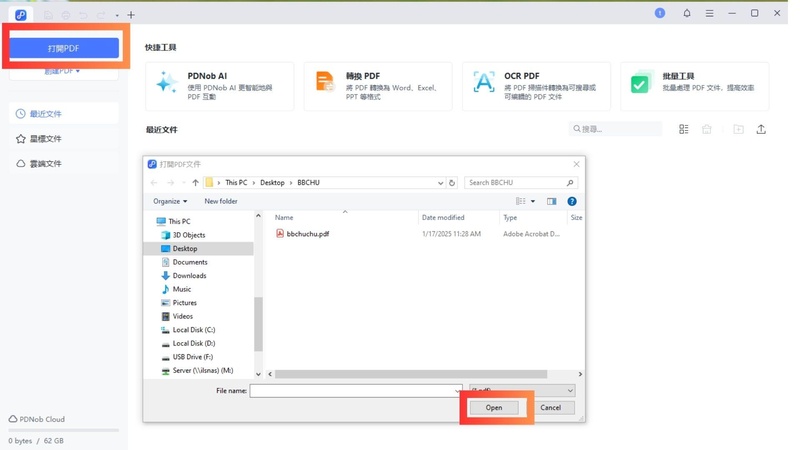Switch recent files to list view icon
800x450 pixels.
coord(684,129)
